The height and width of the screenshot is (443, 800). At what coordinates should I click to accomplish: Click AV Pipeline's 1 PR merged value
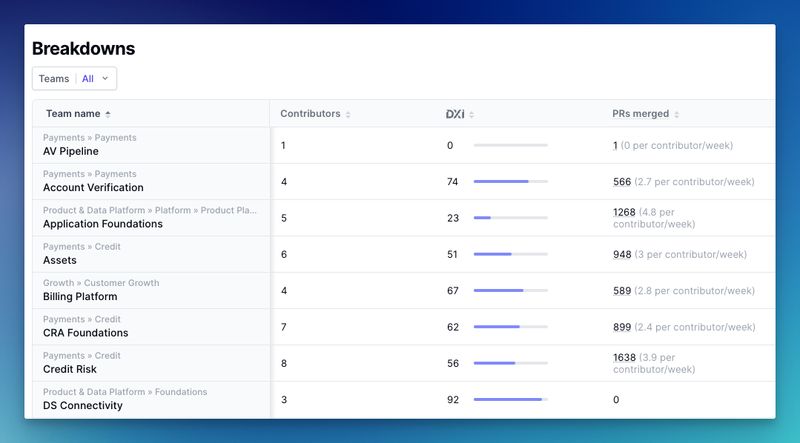tap(615, 145)
